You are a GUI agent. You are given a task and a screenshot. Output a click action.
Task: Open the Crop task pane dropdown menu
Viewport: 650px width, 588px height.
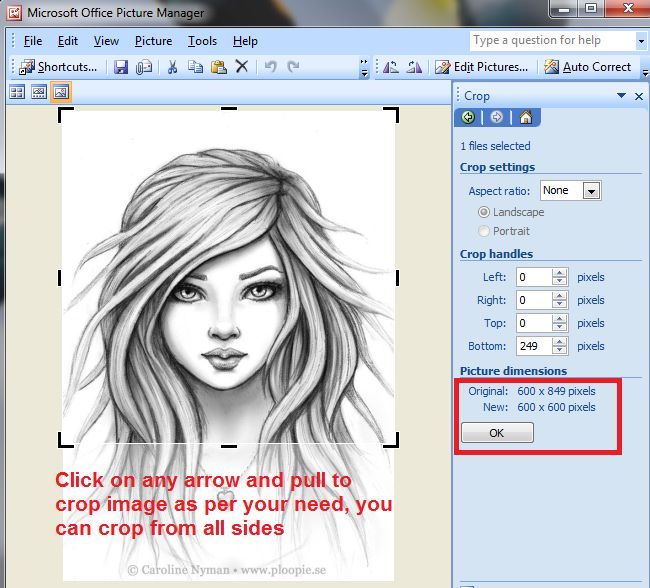click(x=621, y=96)
